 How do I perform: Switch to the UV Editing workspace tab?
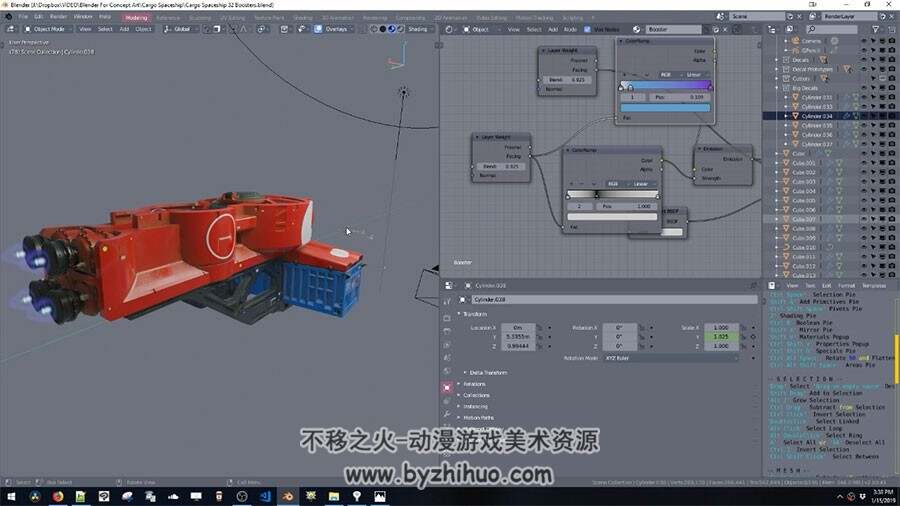click(x=232, y=18)
